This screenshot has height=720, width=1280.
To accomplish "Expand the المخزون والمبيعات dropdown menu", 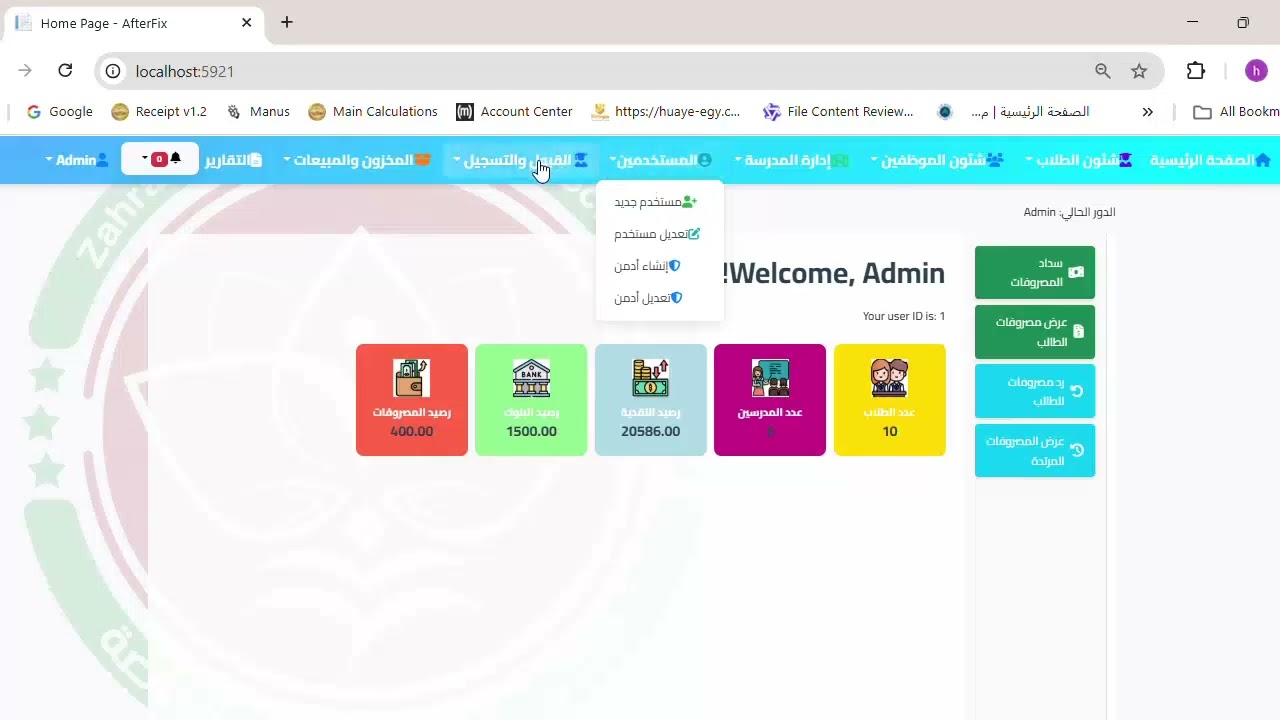I will tap(357, 160).
